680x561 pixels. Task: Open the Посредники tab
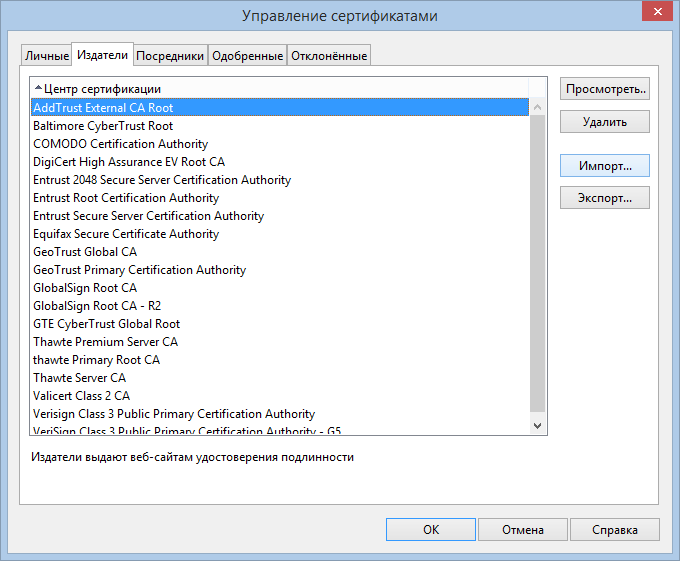(x=170, y=55)
